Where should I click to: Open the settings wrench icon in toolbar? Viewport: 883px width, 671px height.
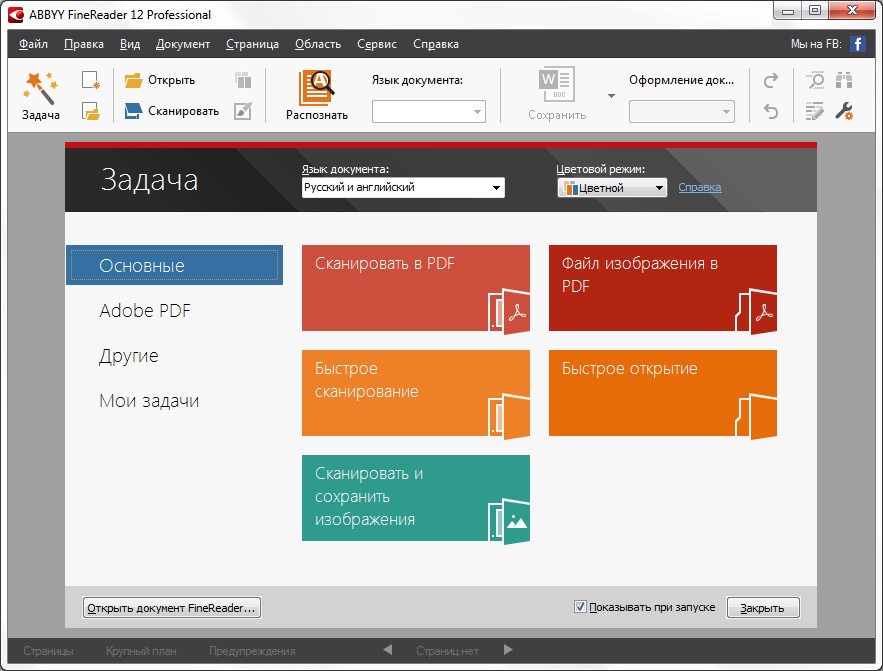(843, 111)
